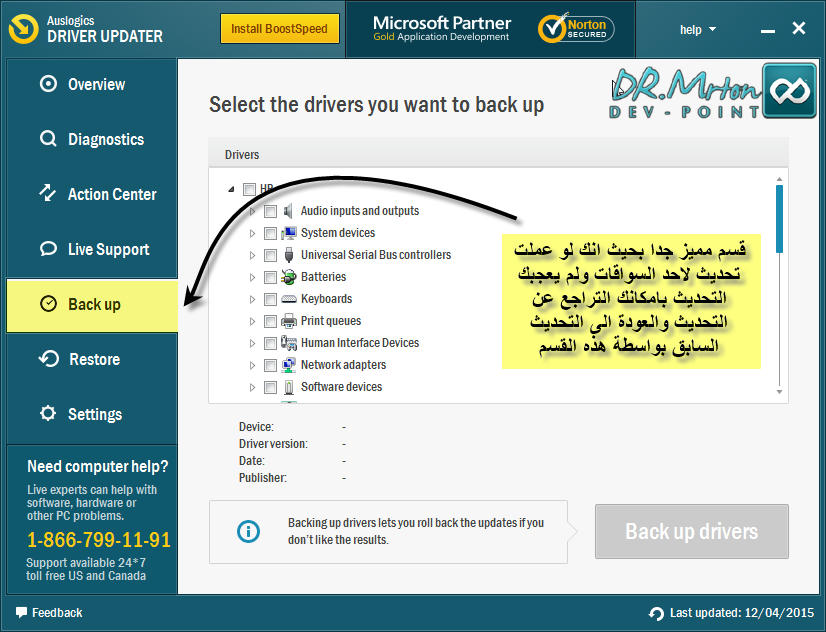Click the support phone number 1-866-799-11-91
This screenshot has height=632, width=826.
point(99,540)
